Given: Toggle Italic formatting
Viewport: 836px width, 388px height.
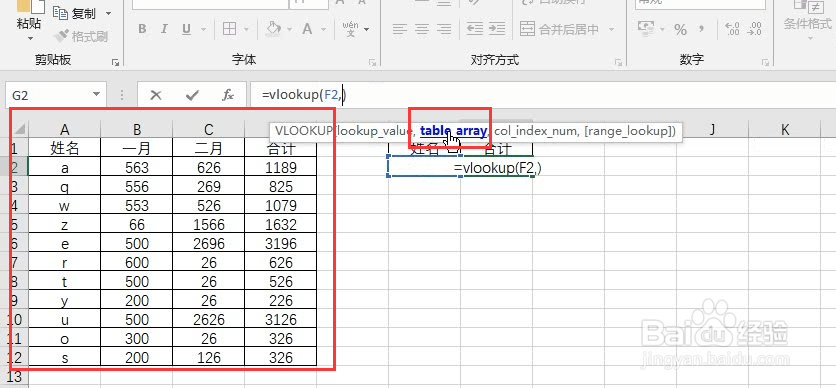Looking at the screenshot, I should 164,29.
